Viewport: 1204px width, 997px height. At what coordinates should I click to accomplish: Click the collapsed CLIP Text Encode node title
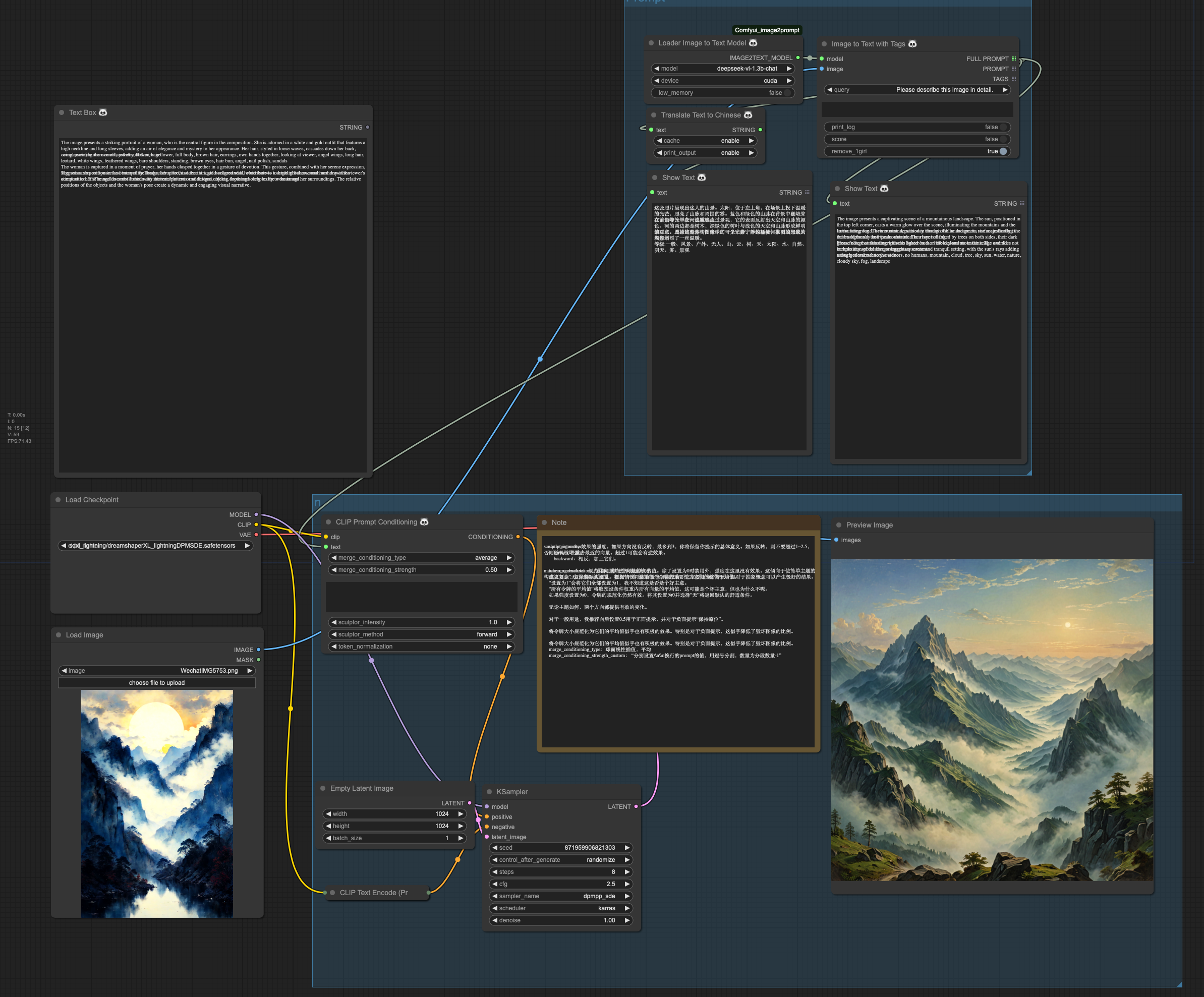[373, 893]
